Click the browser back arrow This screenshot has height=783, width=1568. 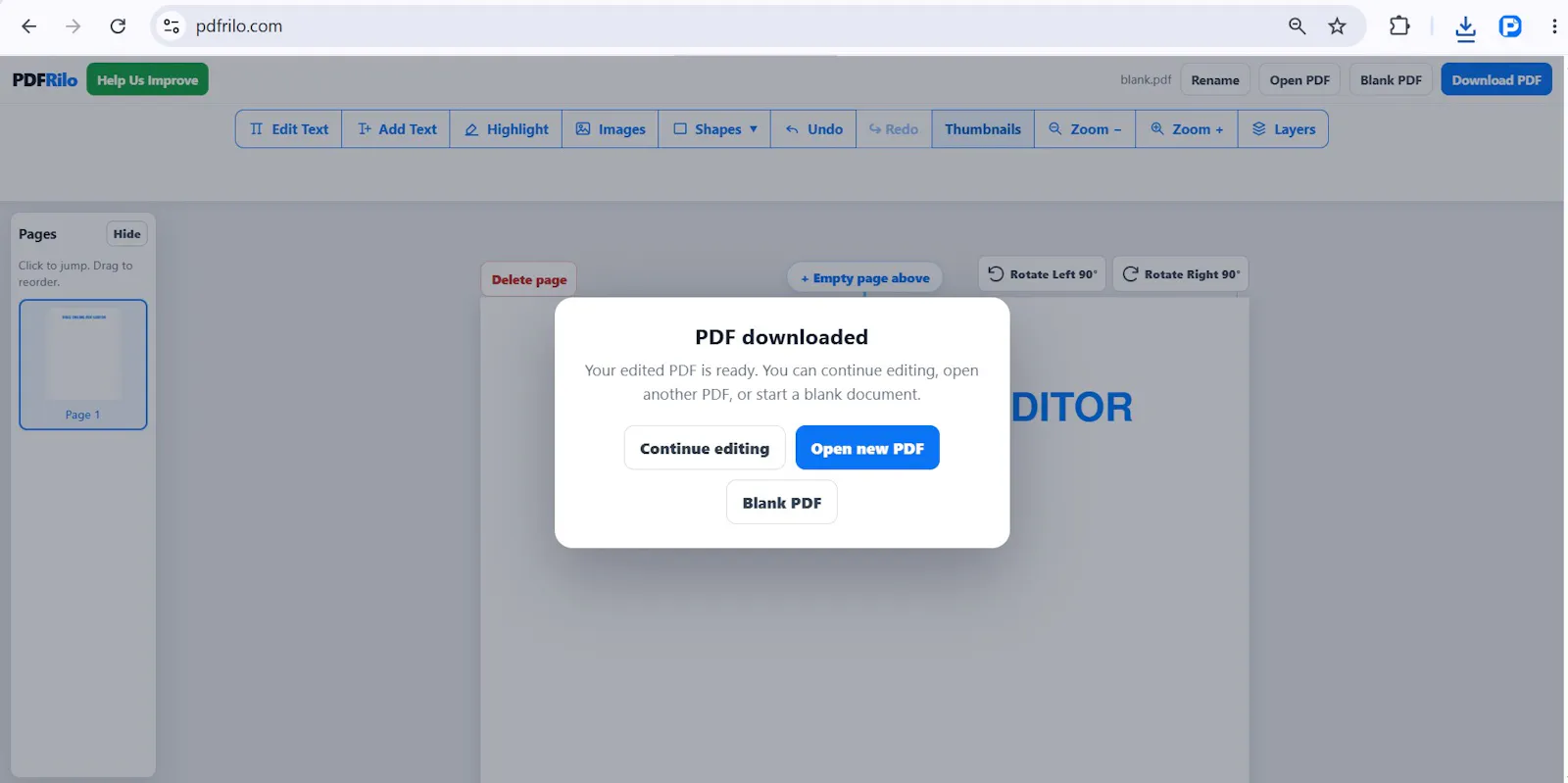pos(29,26)
